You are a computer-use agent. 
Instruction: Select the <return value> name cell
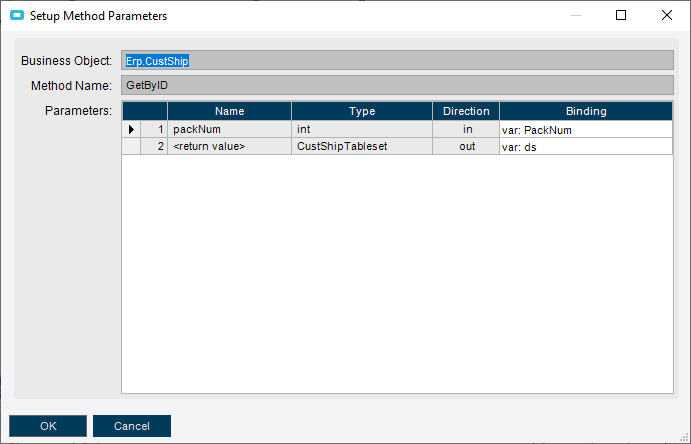click(x=229, y=146)
